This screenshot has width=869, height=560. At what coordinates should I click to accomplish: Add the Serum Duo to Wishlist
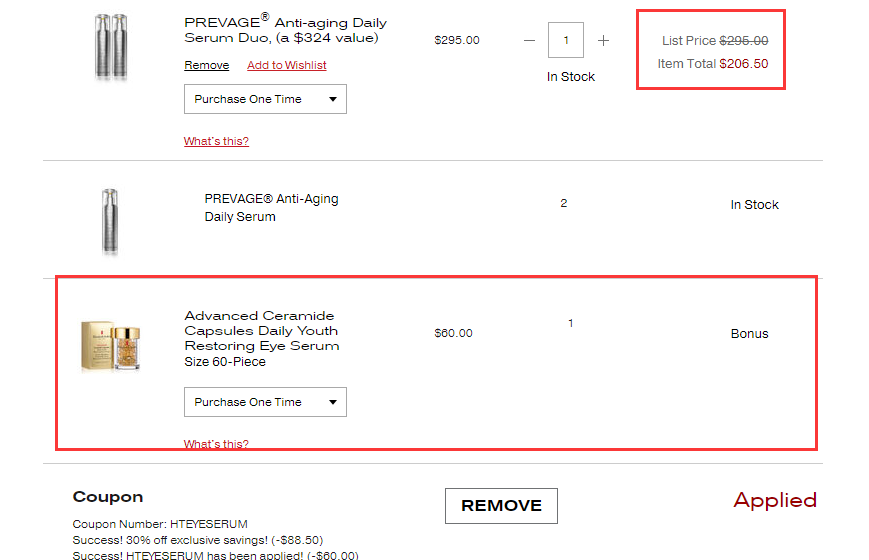click(286, 65)
